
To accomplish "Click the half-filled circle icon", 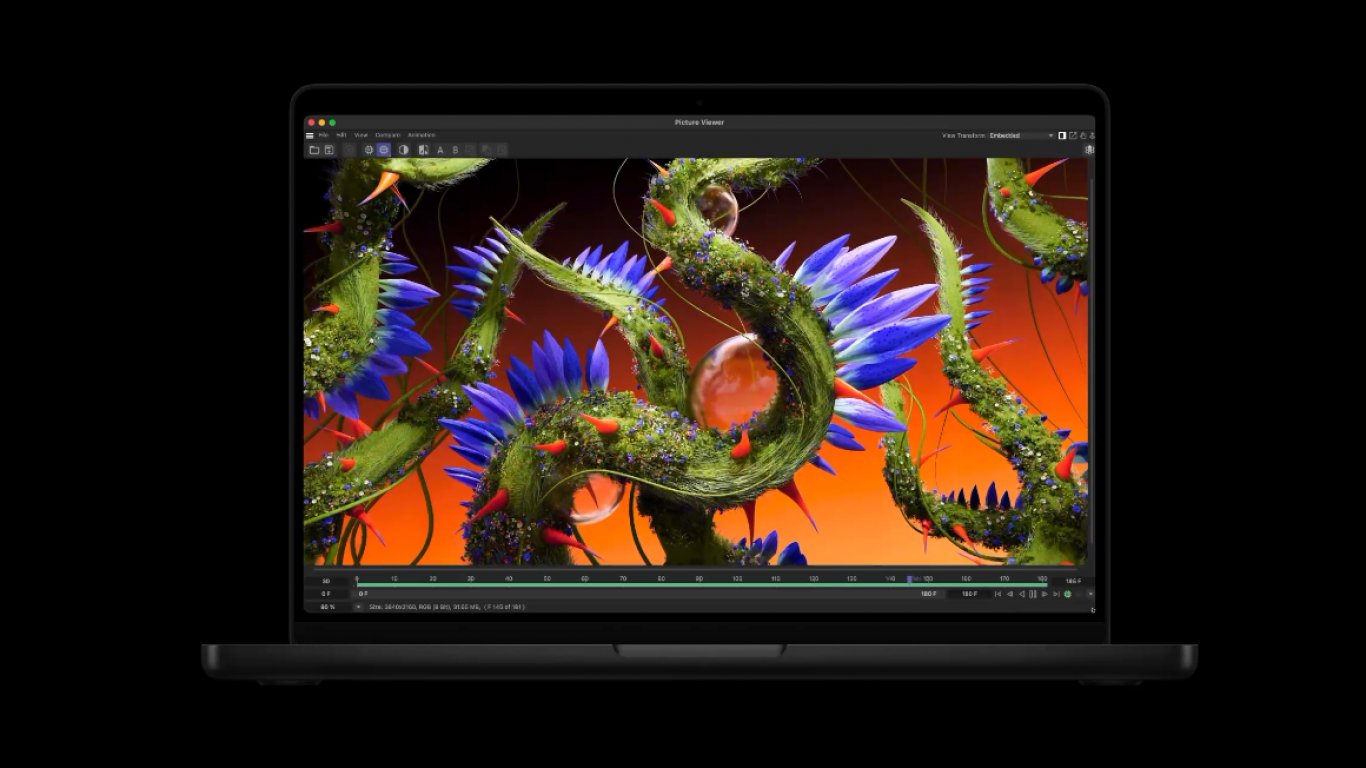I will tap(403, 150).
